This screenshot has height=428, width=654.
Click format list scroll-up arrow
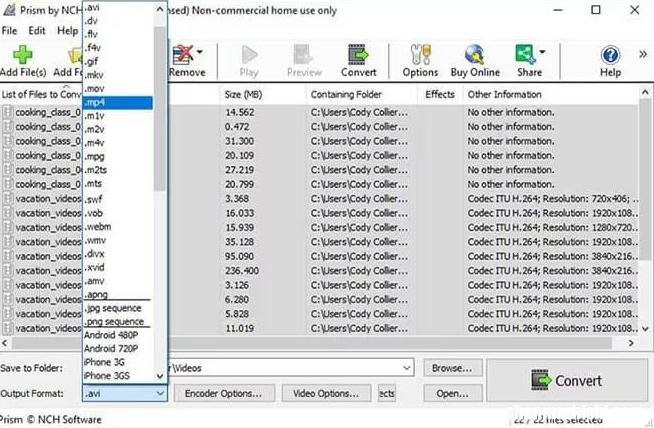coord(160,8)
